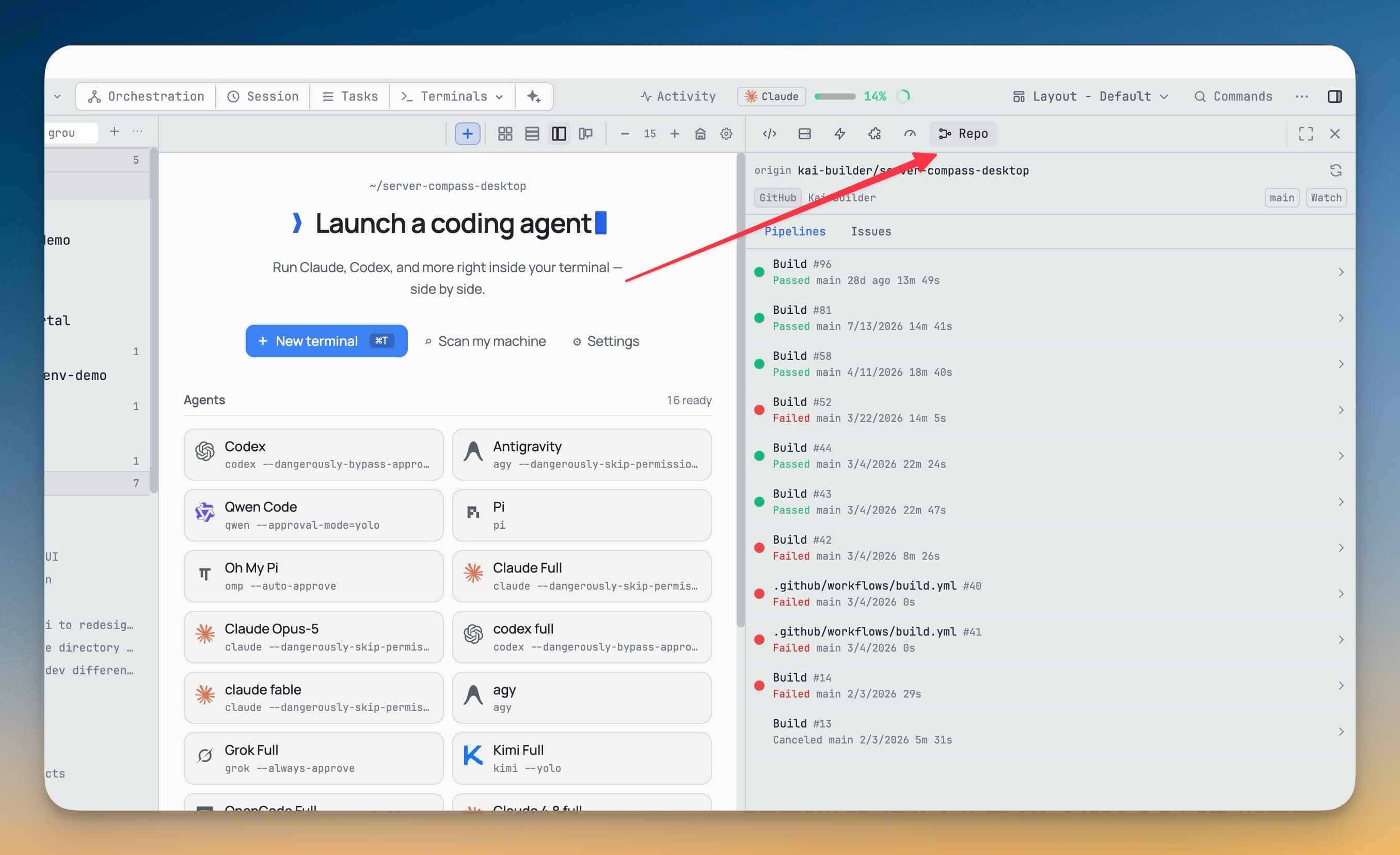Open the Layout - Default dropdown
Screen dimensions: 1400x855
(x=1090, y=97)
